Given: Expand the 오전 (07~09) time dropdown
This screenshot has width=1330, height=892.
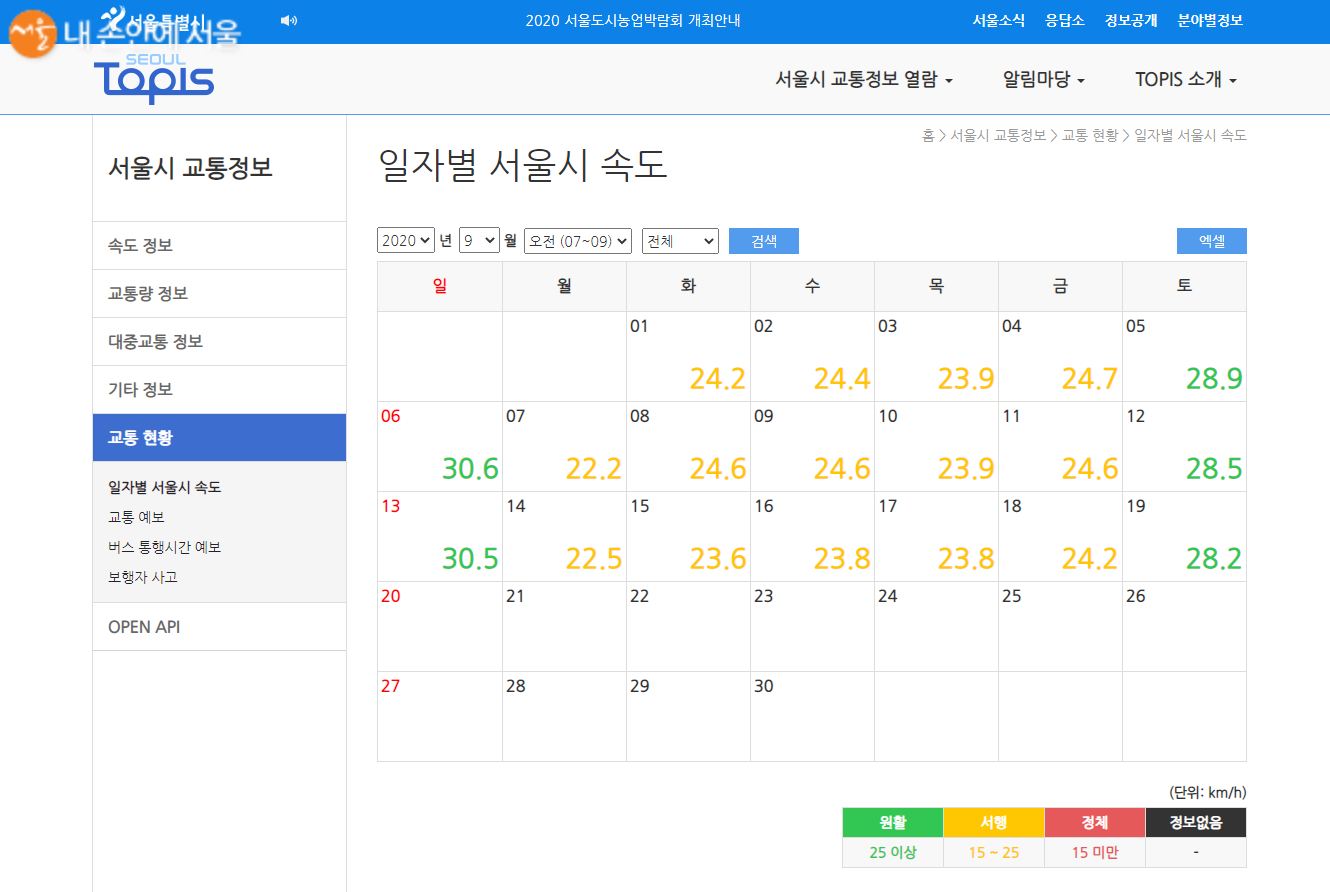Looking at the screenshot, I should (x=577, y=241).
